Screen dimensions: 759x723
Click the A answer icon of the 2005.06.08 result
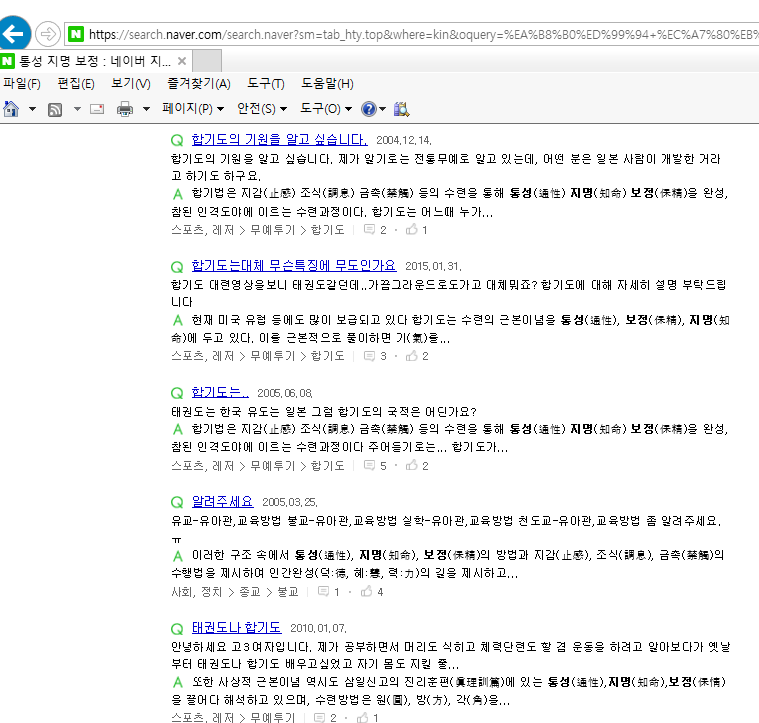178,429
